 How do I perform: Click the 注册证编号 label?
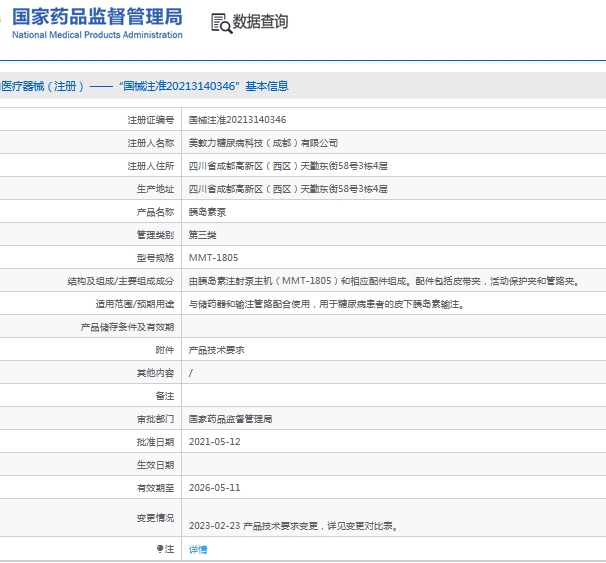click(x=151, y=120)
